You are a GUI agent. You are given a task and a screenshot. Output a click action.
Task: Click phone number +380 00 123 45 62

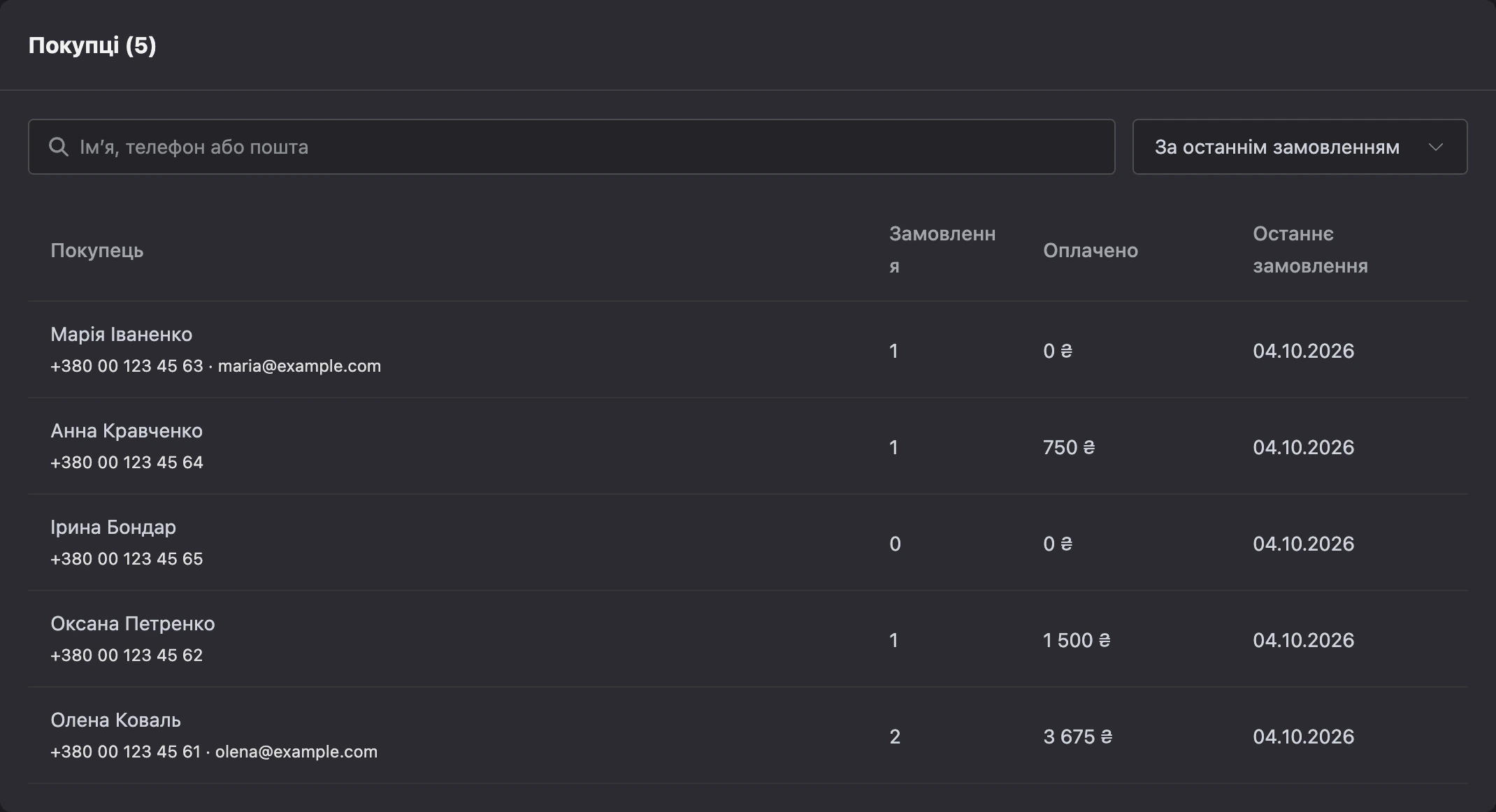[x=127, y=655]
